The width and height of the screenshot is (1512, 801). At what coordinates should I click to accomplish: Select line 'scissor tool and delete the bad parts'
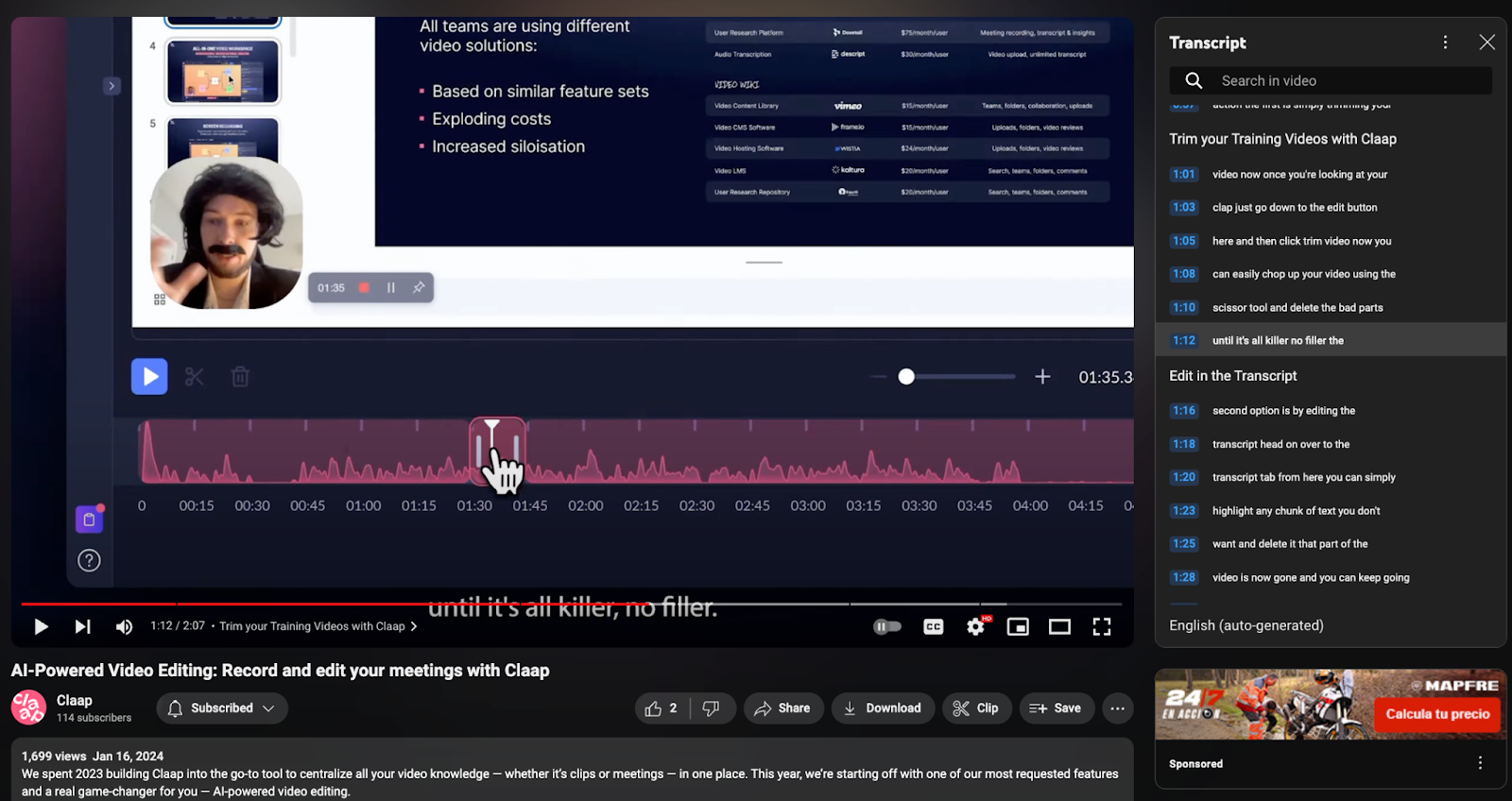[x=1331, y=308]
